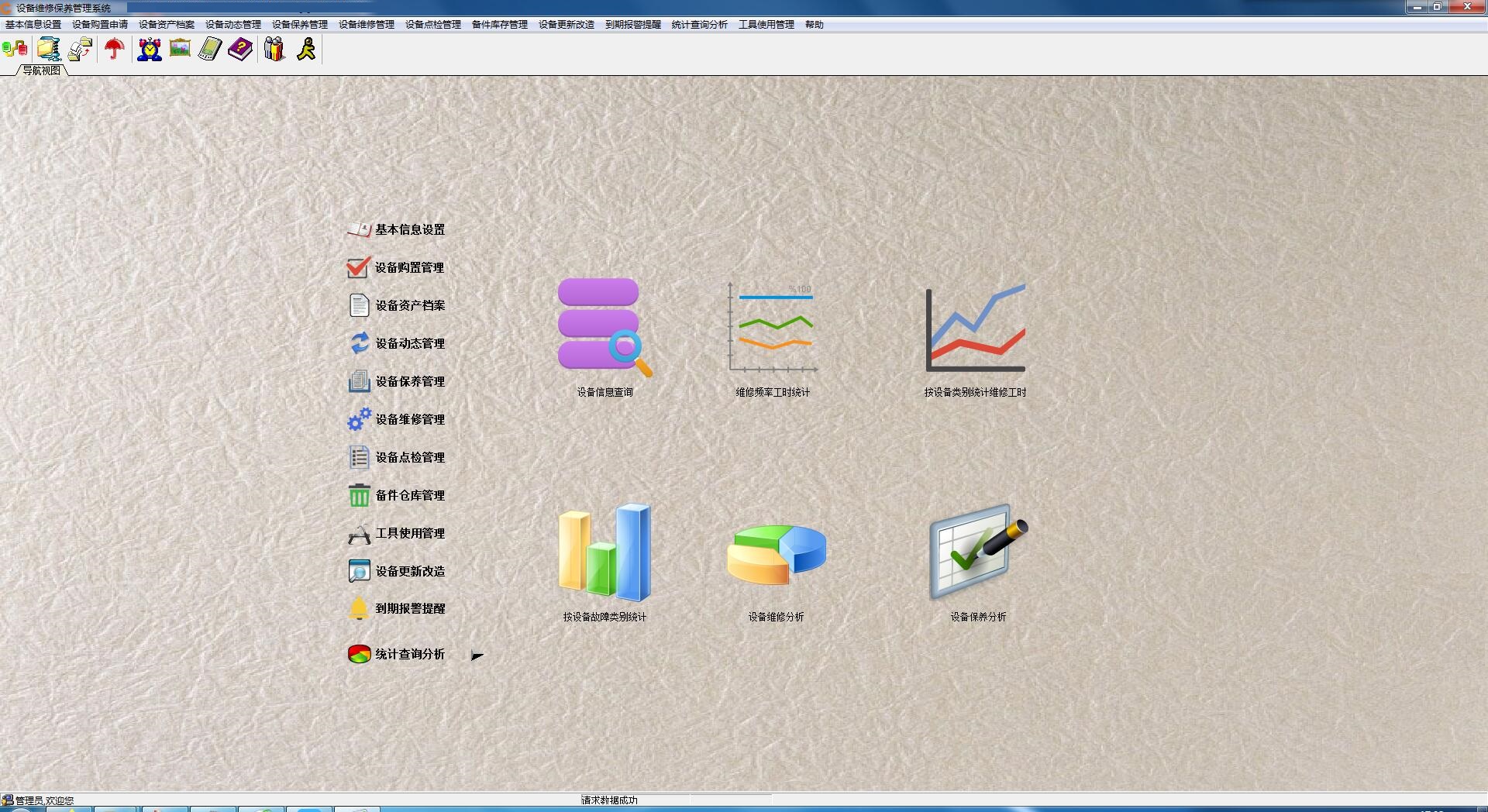
Task: Open the 按设备故障类别统计 bar chart icon
Action: point(604,553)
